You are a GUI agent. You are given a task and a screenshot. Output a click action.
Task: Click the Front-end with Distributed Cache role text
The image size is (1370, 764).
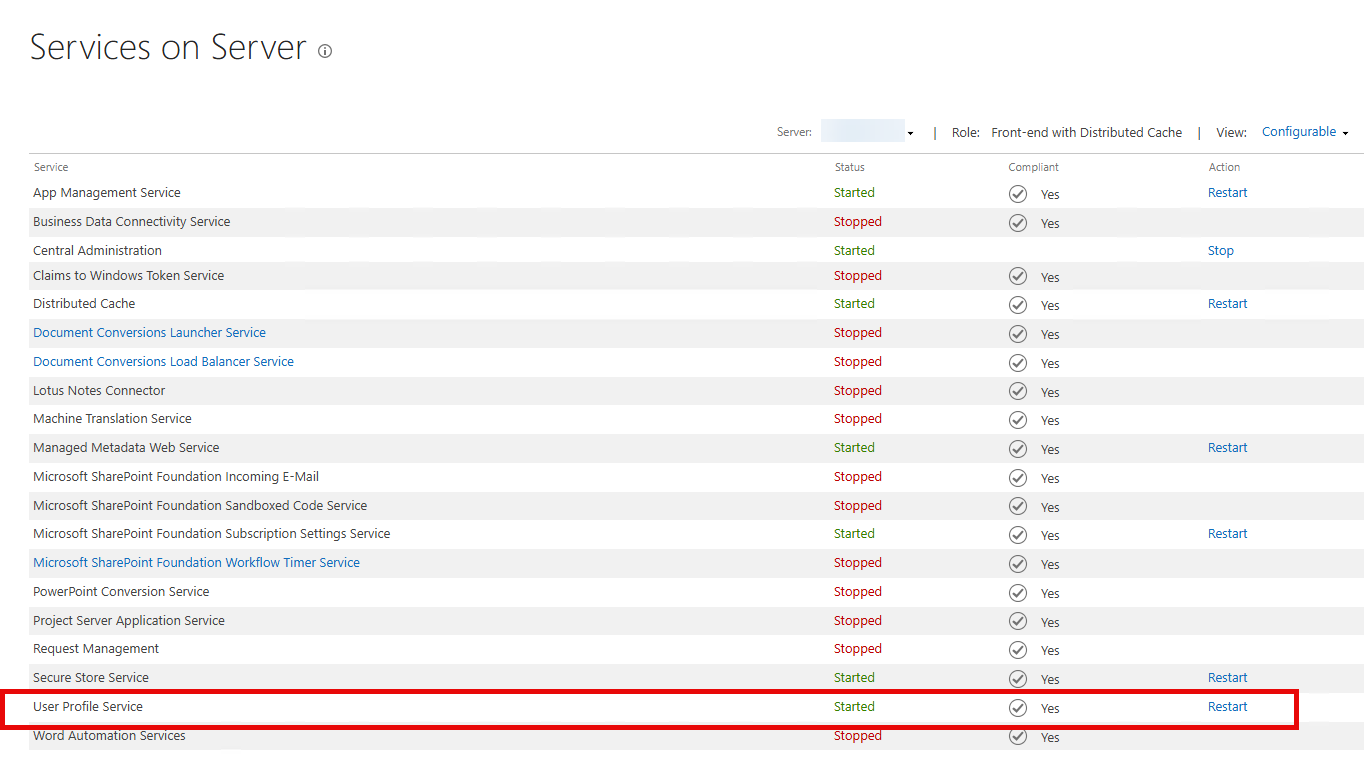tap(1086, 133)
